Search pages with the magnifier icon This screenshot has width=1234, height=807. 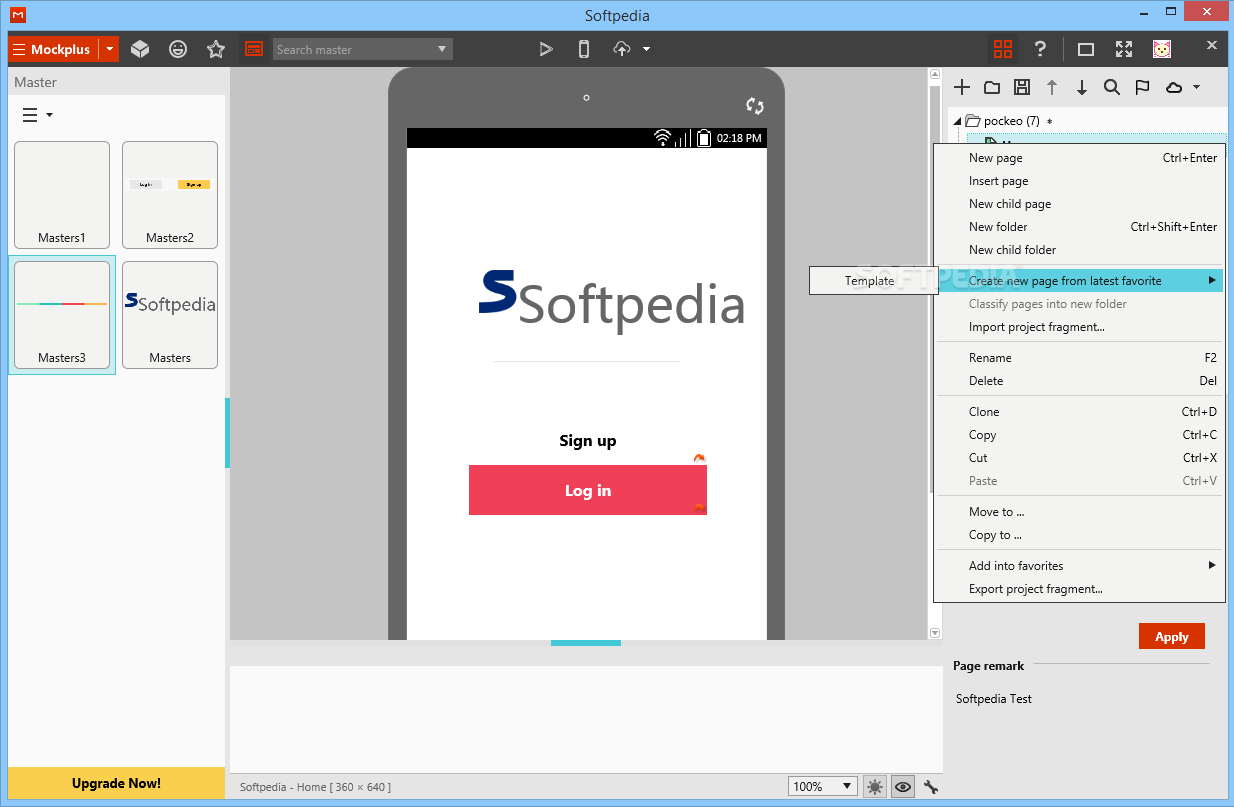pyautogui.click(x=1112, y=87)
